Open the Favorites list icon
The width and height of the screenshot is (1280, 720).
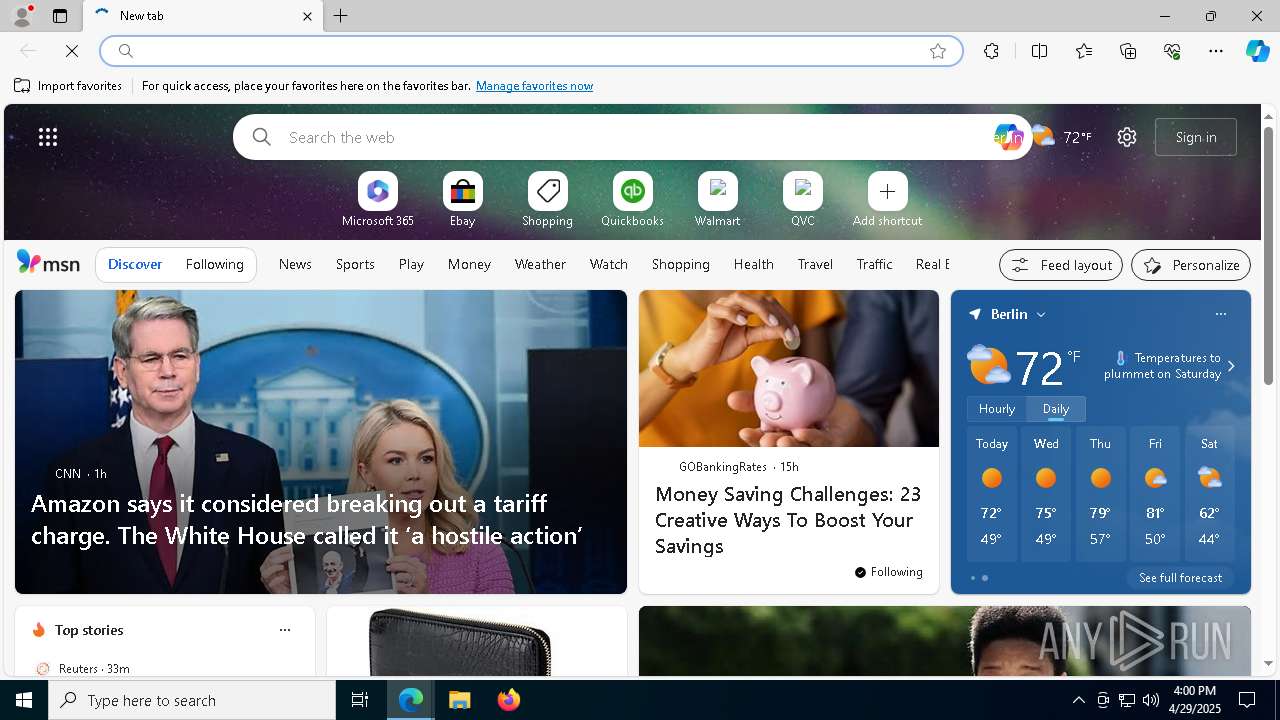[x=1084, y=51]
